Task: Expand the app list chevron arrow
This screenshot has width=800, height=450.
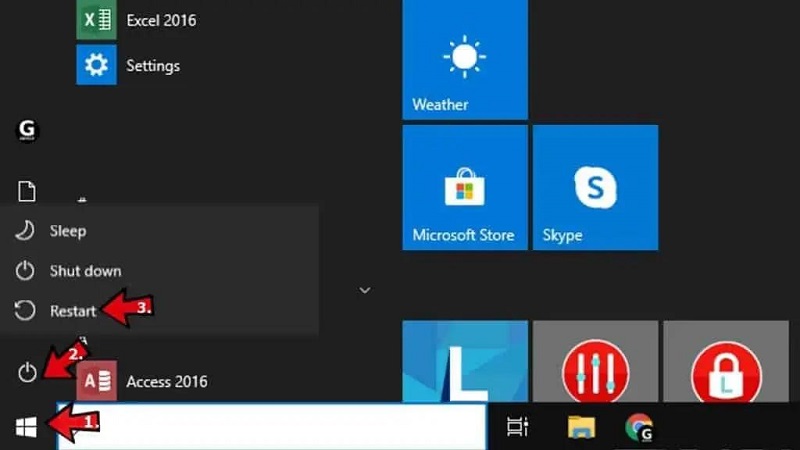Action: click(x=364, y=290)
